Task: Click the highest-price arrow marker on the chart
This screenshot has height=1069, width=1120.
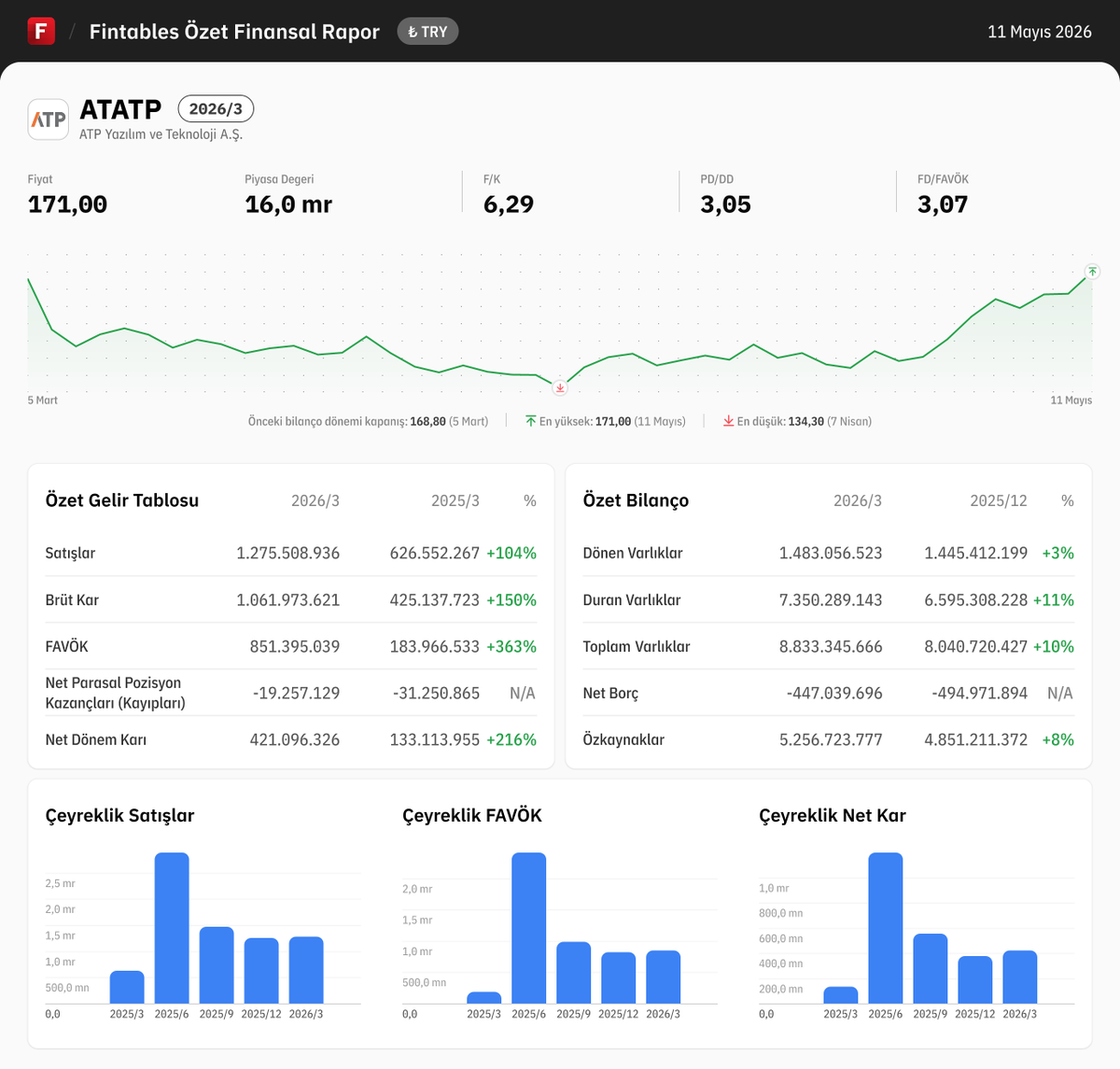Action: click(x=1093, y=272)
